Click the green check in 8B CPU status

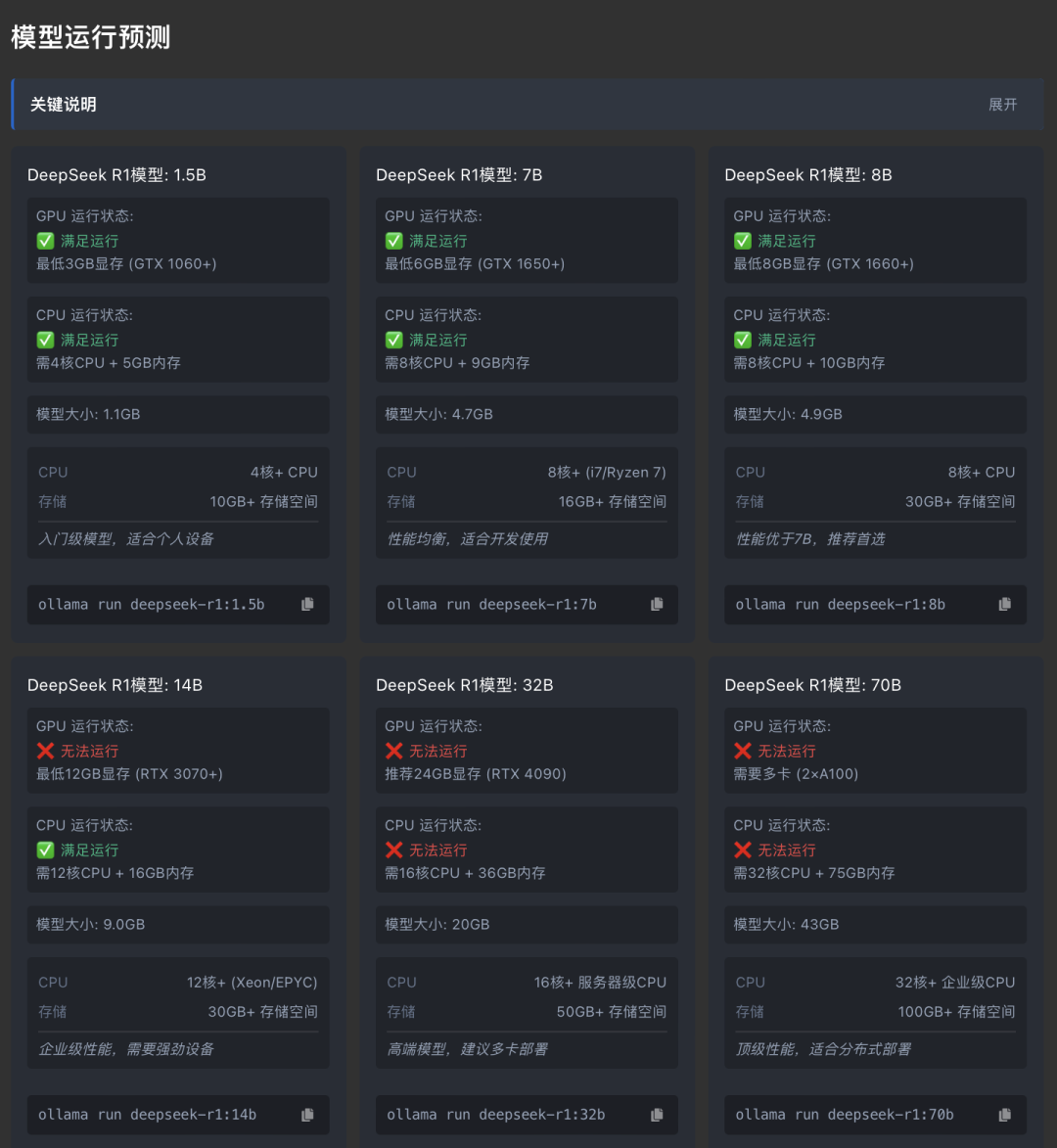click(742, 340)
